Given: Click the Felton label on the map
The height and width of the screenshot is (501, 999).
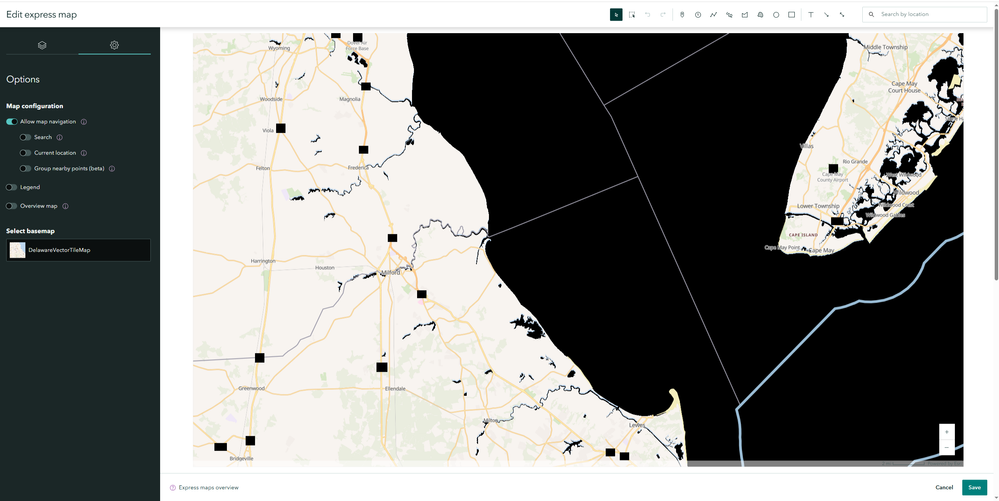Looking at the screenshot, I should click(x=262, y=168).
